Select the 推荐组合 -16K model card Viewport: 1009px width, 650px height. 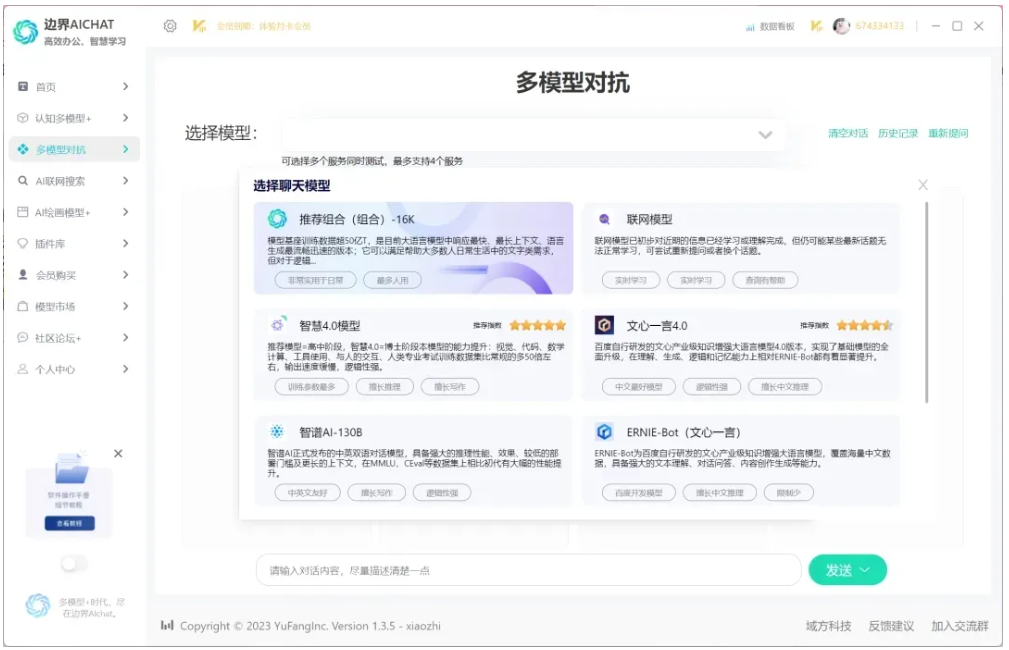click(x=413, y=248)
